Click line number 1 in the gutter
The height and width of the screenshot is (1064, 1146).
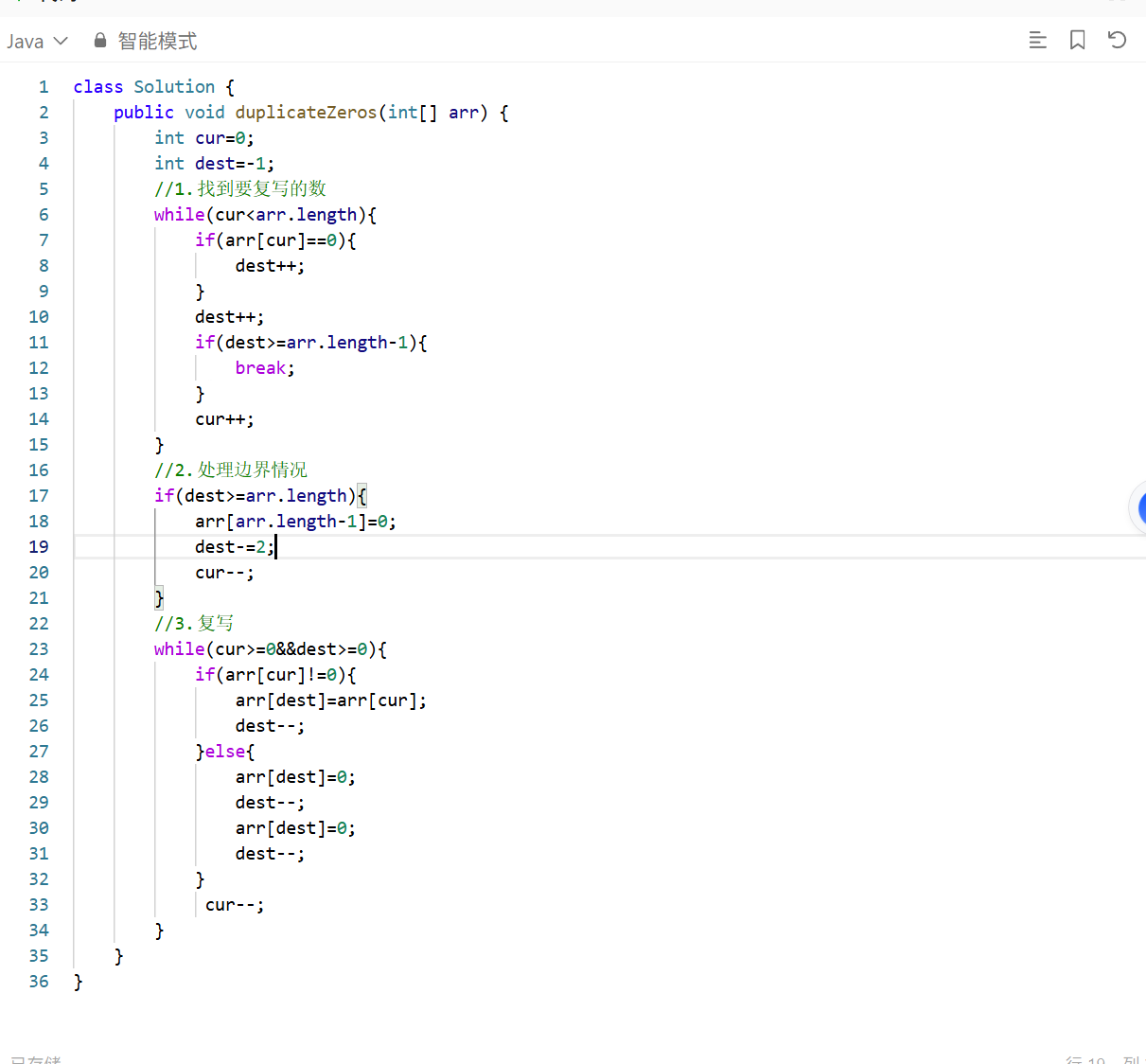[44, 87]
